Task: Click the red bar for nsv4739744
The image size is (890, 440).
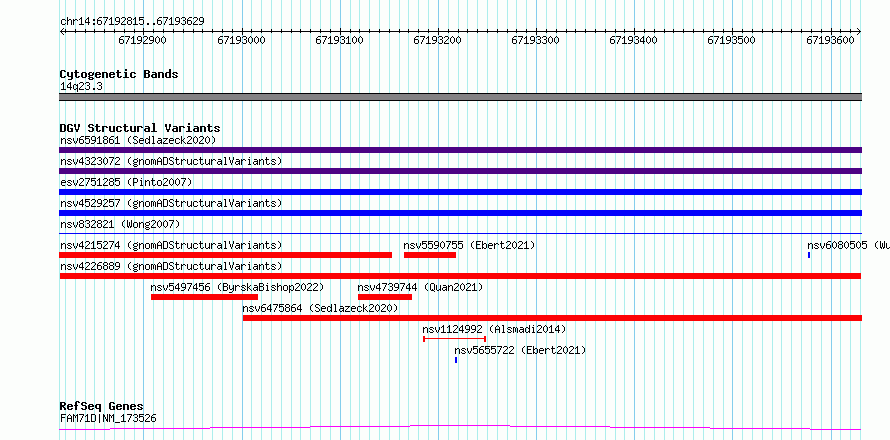Action: [385, 297]
